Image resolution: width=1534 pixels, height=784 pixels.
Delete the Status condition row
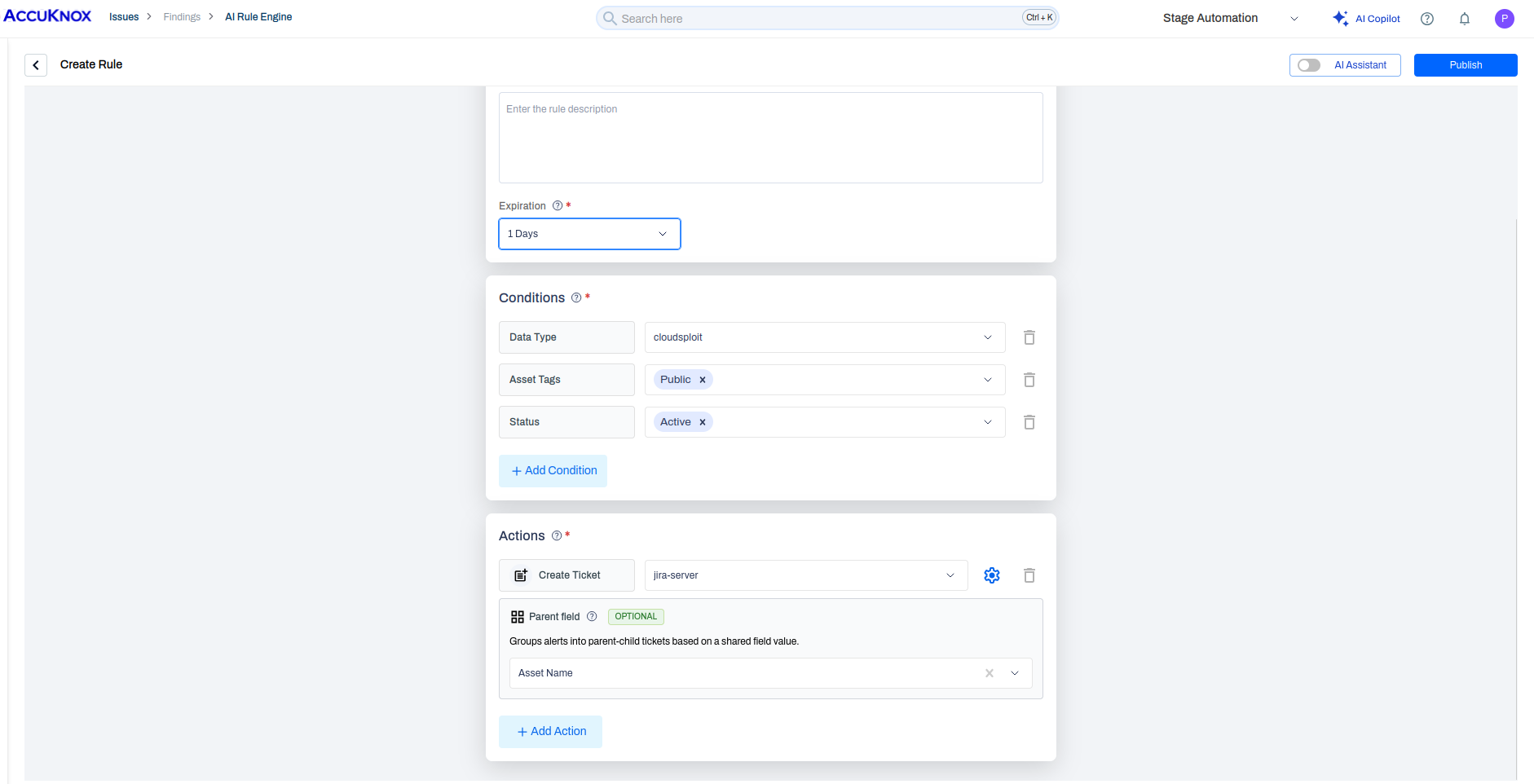click(x=1029, y=422)
